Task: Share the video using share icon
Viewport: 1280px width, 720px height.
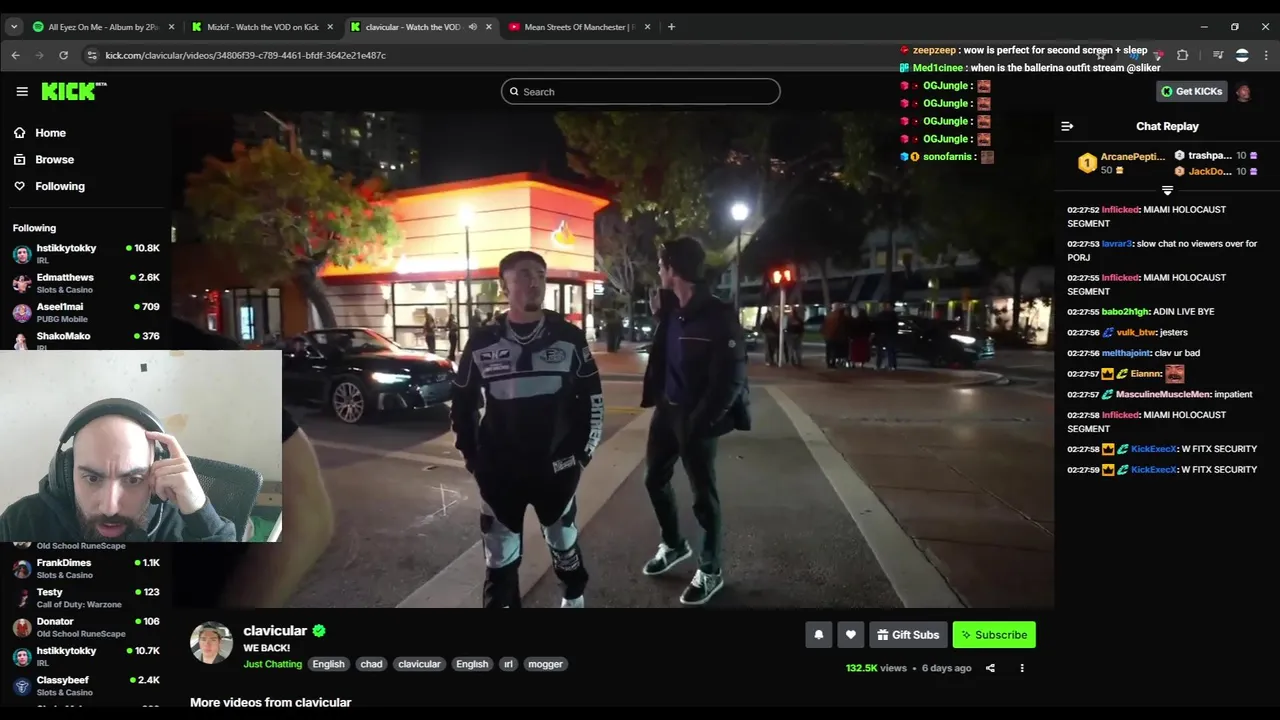Action: 990,668
